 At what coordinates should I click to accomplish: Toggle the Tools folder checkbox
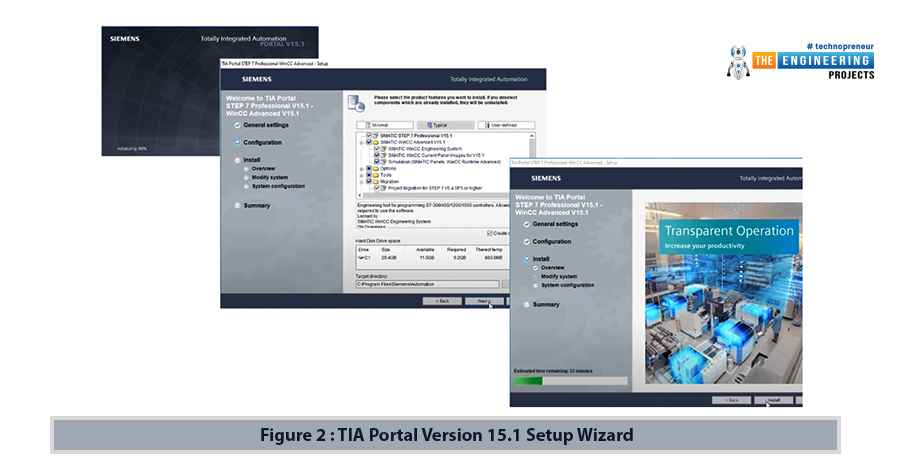tap(368, 175)
